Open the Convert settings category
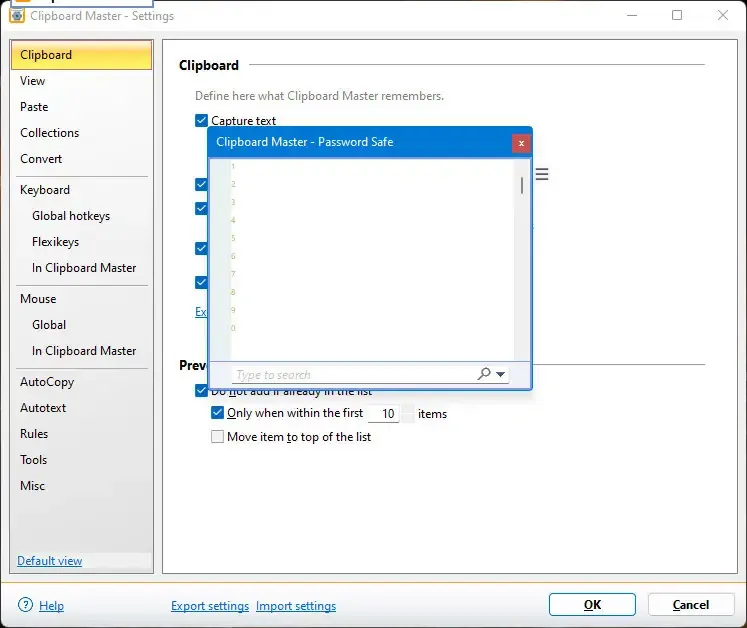This screenshot has height=628, width=747. 81,159
